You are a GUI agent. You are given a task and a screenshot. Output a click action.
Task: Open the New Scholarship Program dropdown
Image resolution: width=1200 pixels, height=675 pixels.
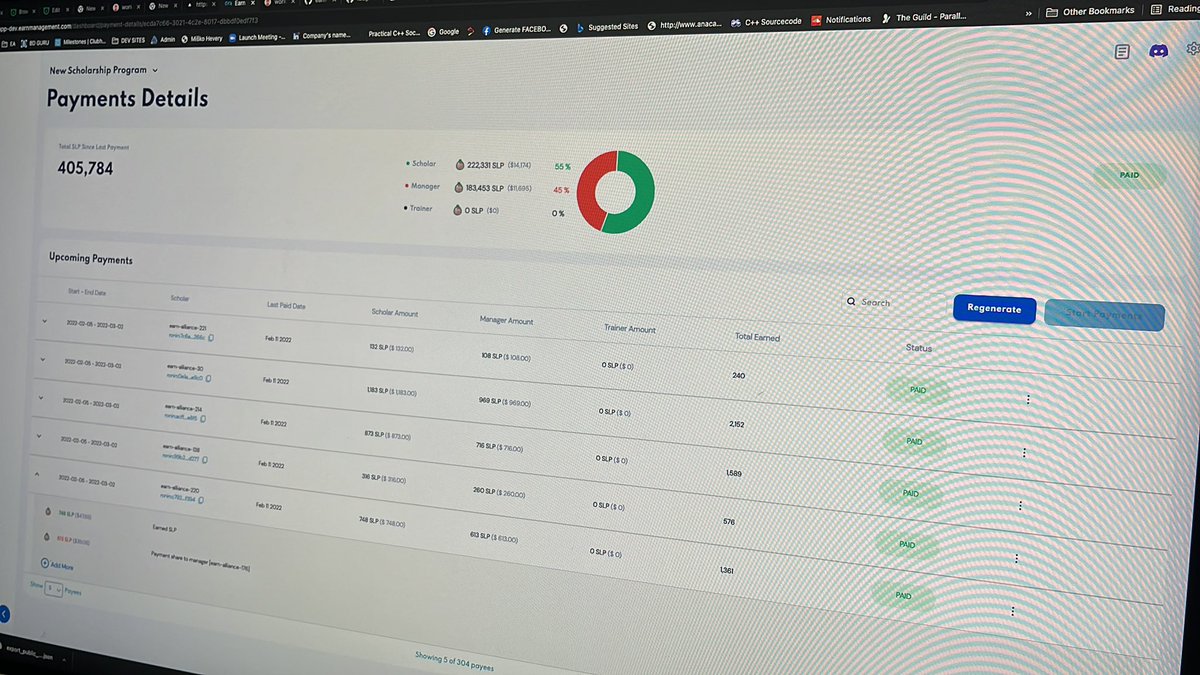104,70
